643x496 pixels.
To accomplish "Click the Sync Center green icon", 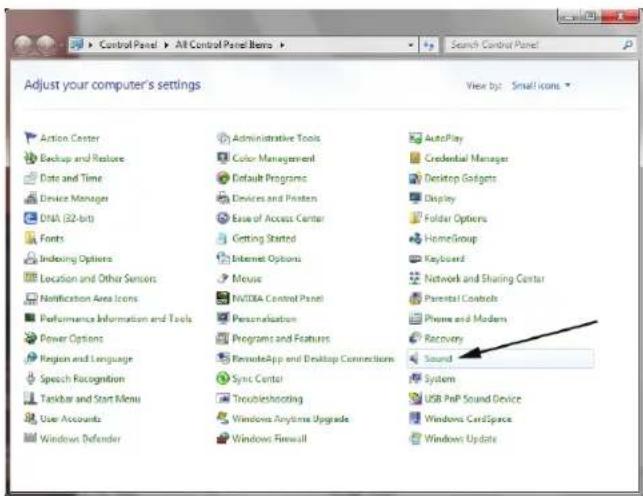I will click(x=223, y=378).
